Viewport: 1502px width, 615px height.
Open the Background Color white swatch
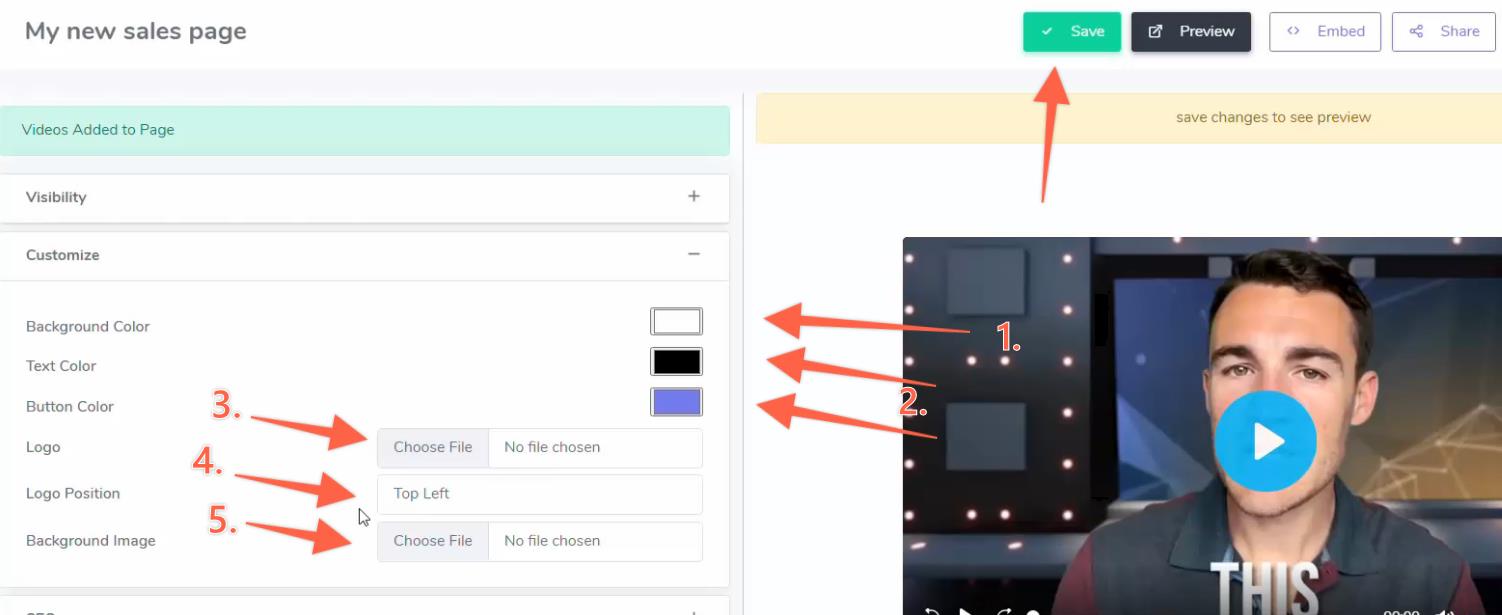click(x=677, y=321)
